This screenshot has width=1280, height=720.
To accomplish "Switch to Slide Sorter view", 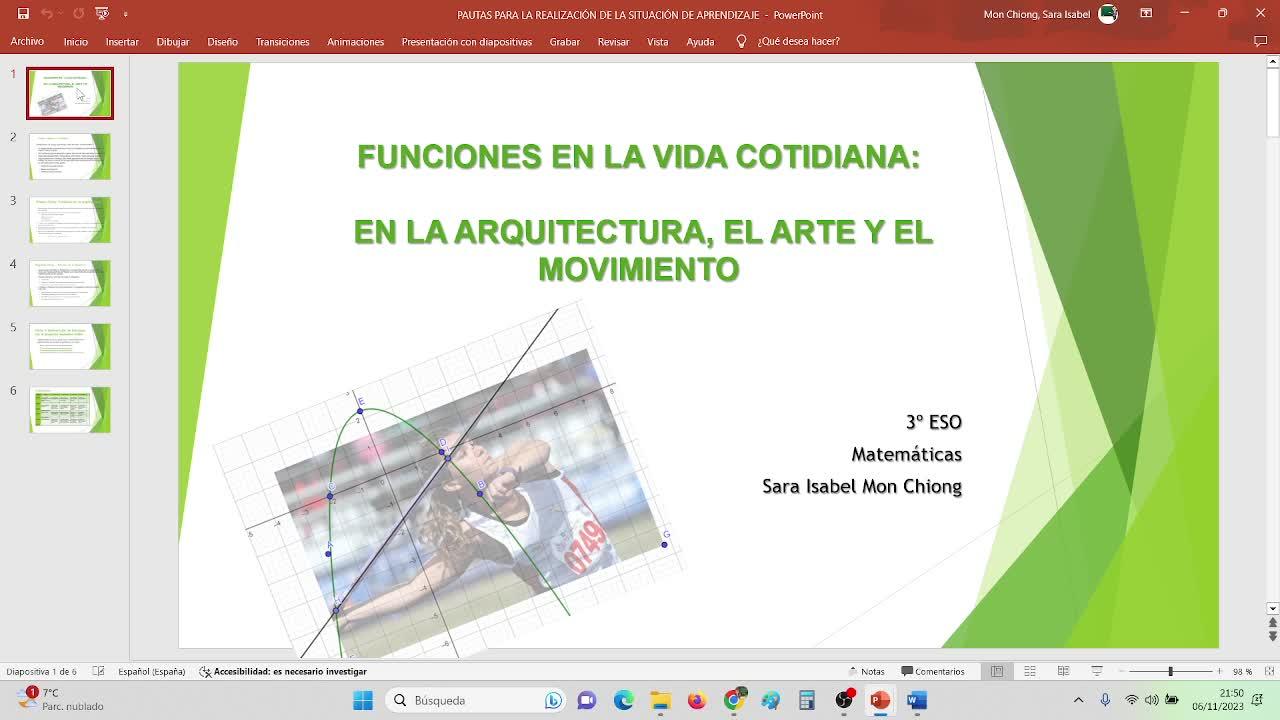I will coord(1030,671).
